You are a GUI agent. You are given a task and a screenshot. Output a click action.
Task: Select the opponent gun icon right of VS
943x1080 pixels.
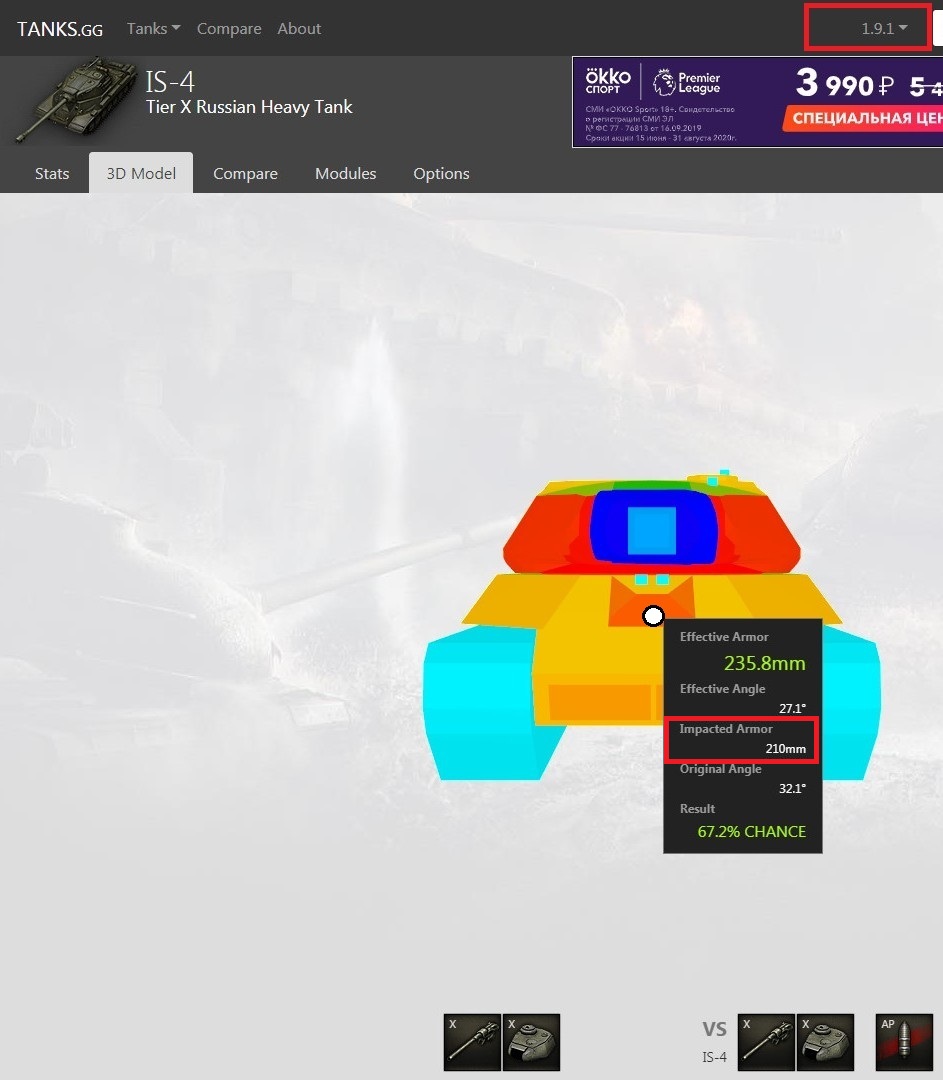click(x=766, y=1042)
